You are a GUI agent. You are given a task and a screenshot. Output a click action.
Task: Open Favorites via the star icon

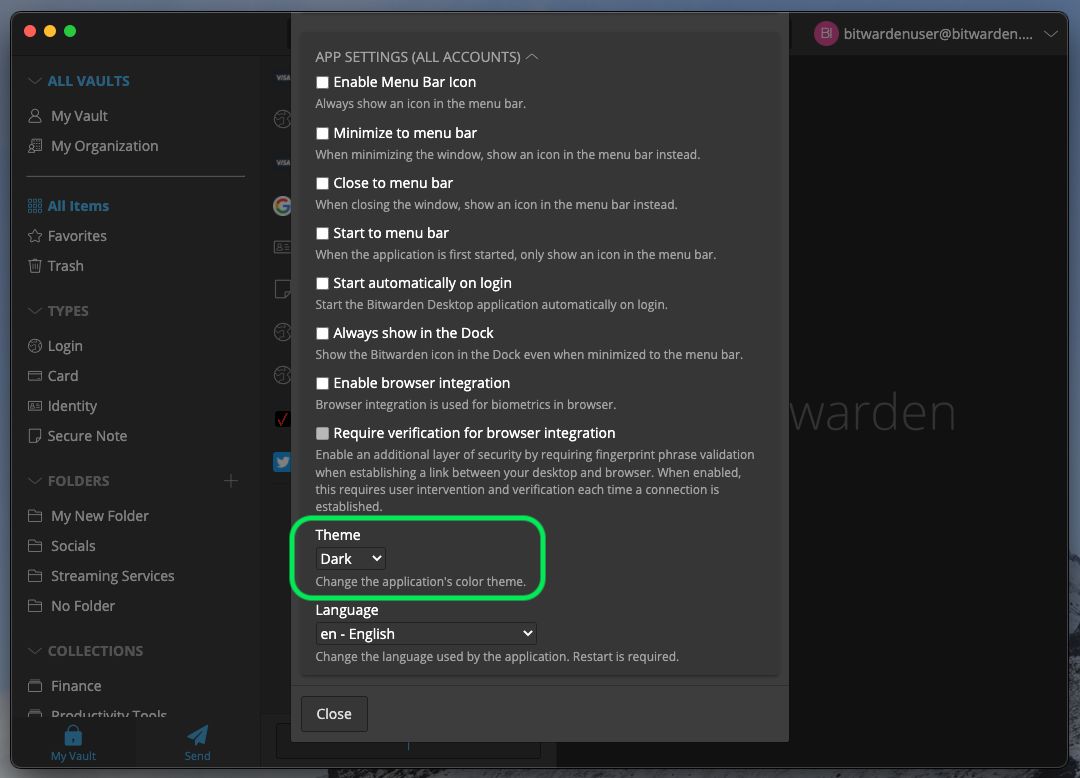click(x=34, y=236)
